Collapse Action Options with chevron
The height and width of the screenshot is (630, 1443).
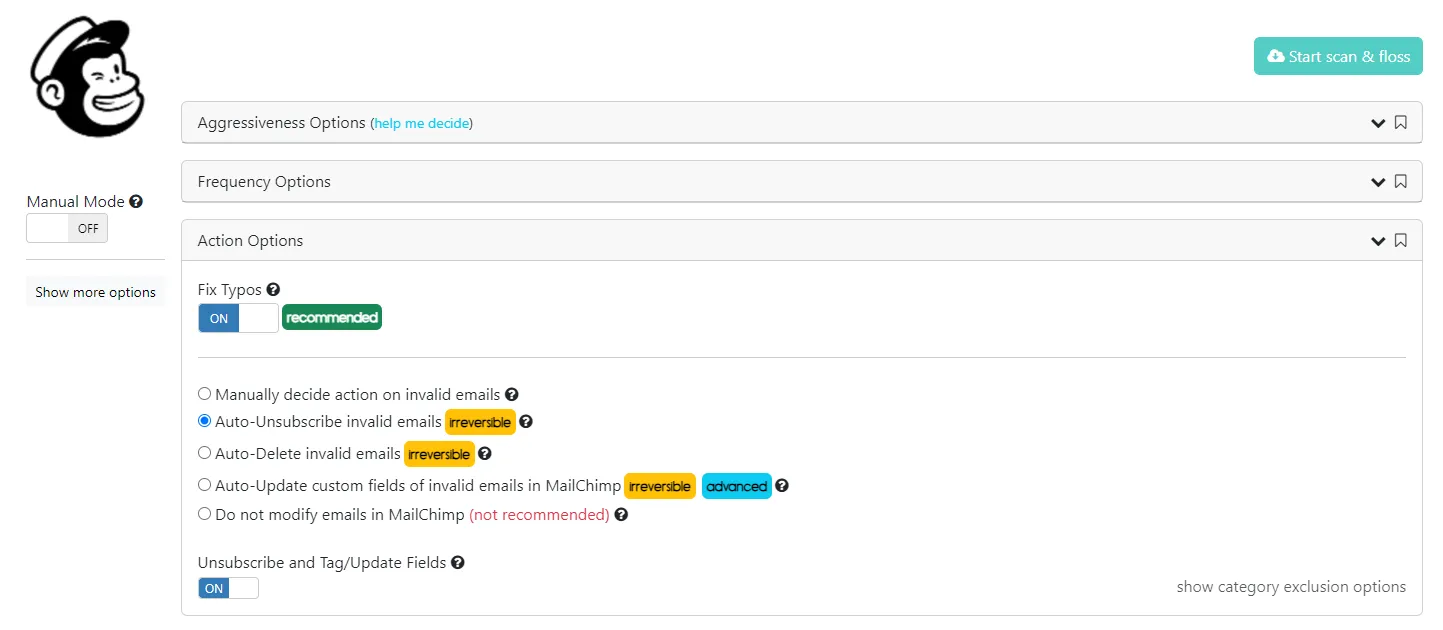click(1378, 241)
